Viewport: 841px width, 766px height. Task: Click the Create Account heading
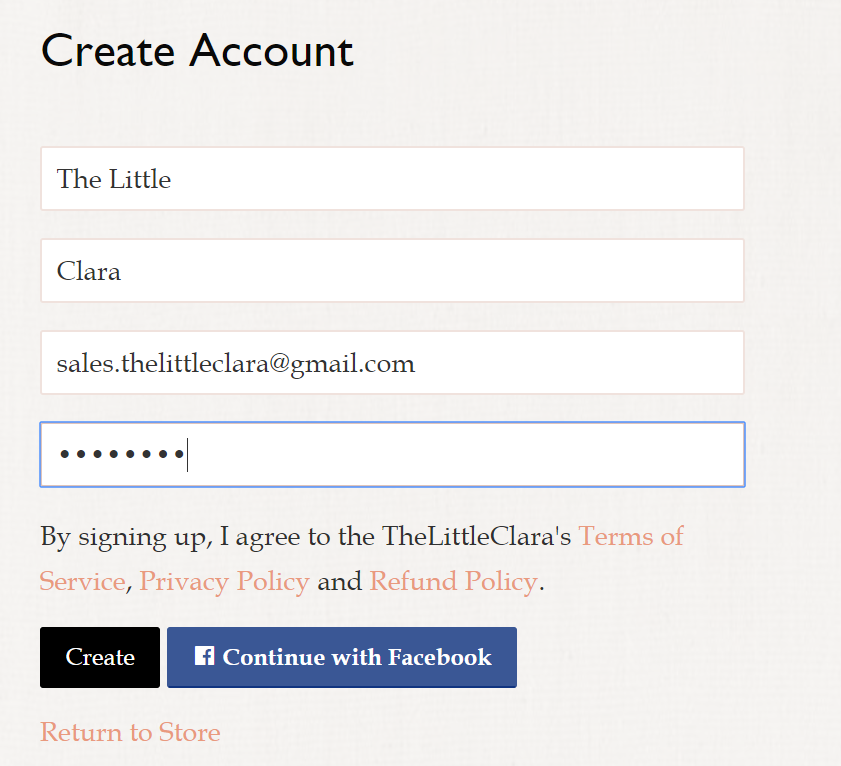[x=197, y=51]
